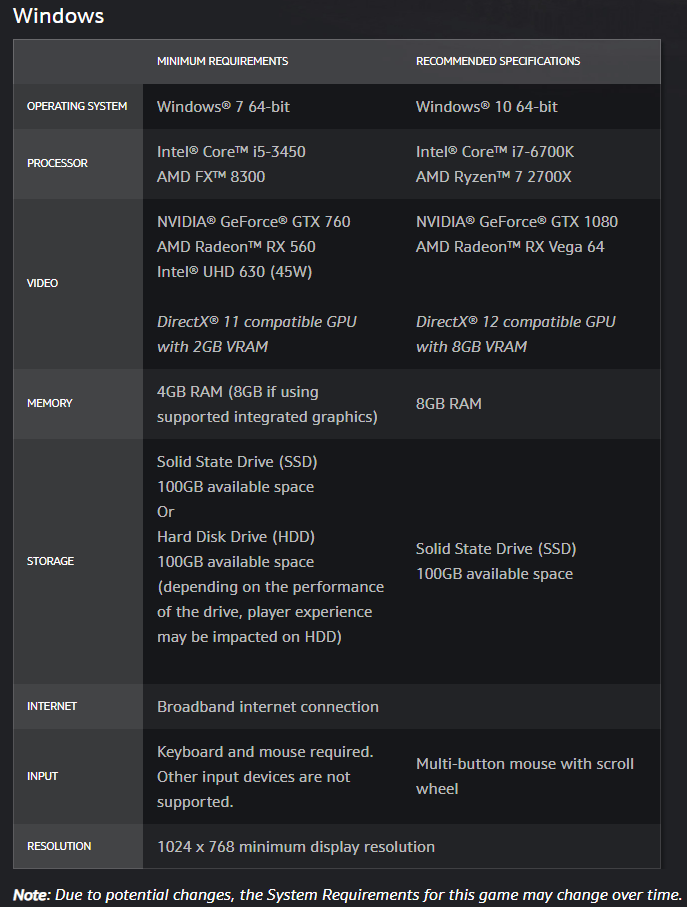This screenshot has width=687, height=907.
Task: Click the Recommended Specifications column header
Action: [x=498, y=61]
